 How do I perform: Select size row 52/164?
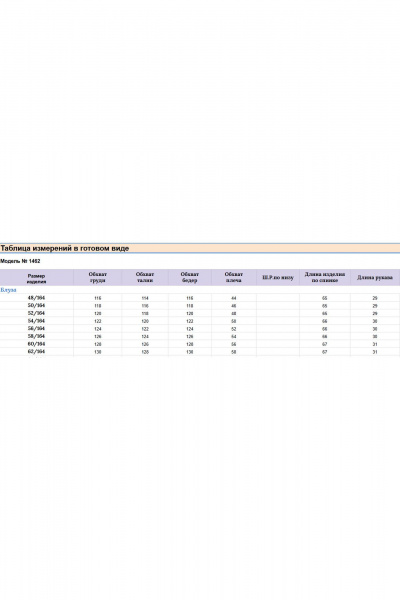[200, 313]
